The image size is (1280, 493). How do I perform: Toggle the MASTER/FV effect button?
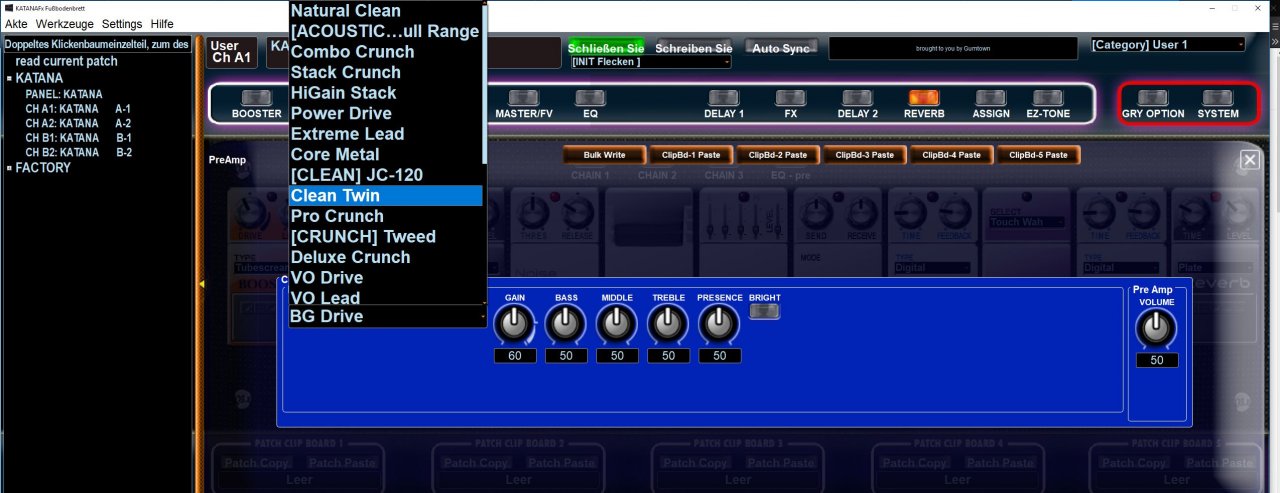(524, 98)
